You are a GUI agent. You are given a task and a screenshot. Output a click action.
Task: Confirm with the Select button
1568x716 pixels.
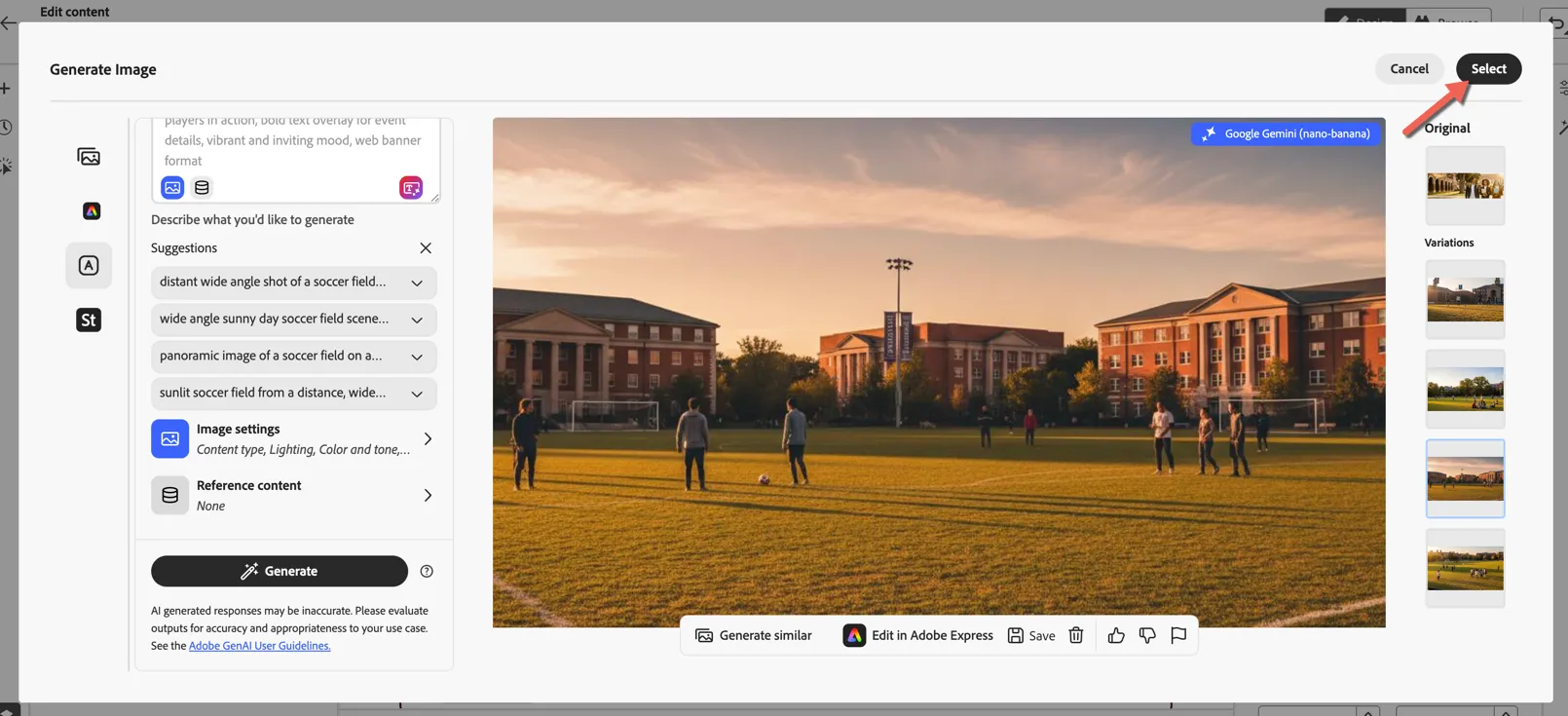click(1488, 68)
